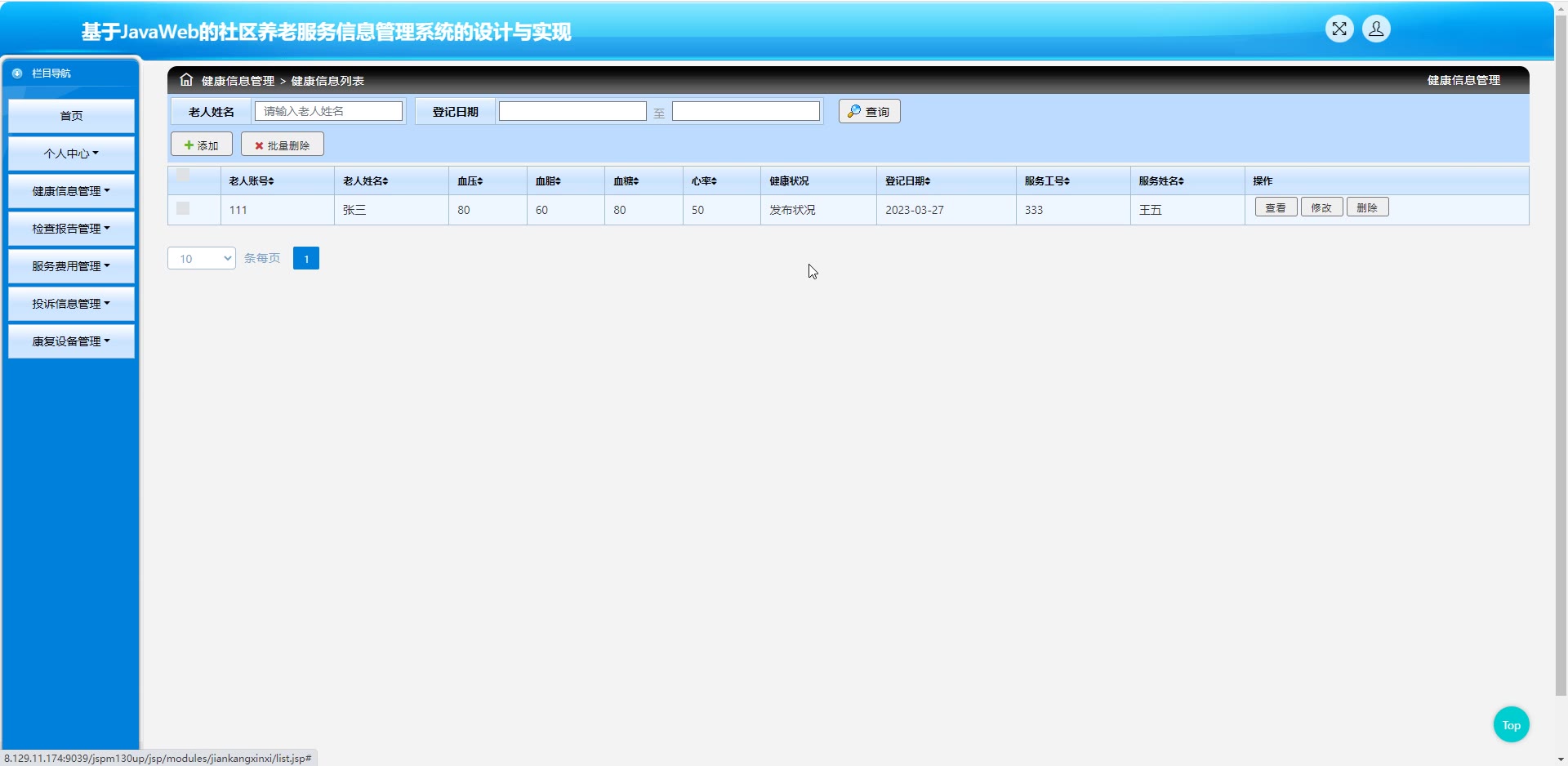
Task: Expand the 健康信息管理 sidebar menu
Action: point(71,191)
